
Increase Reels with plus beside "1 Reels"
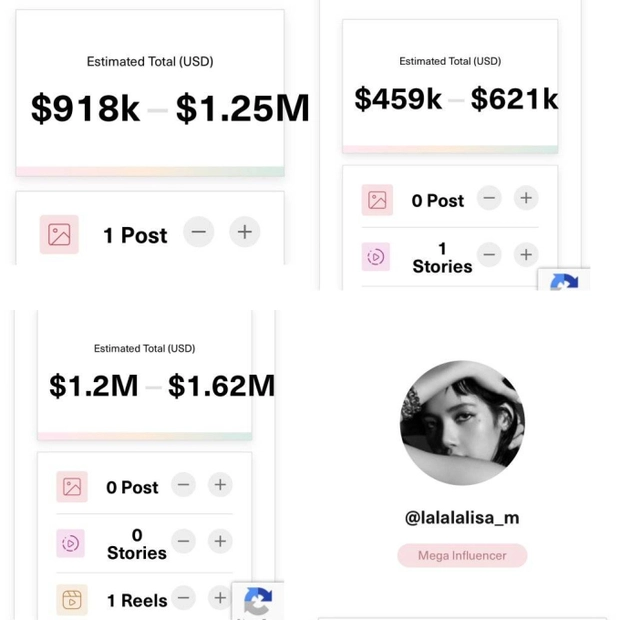220,597
